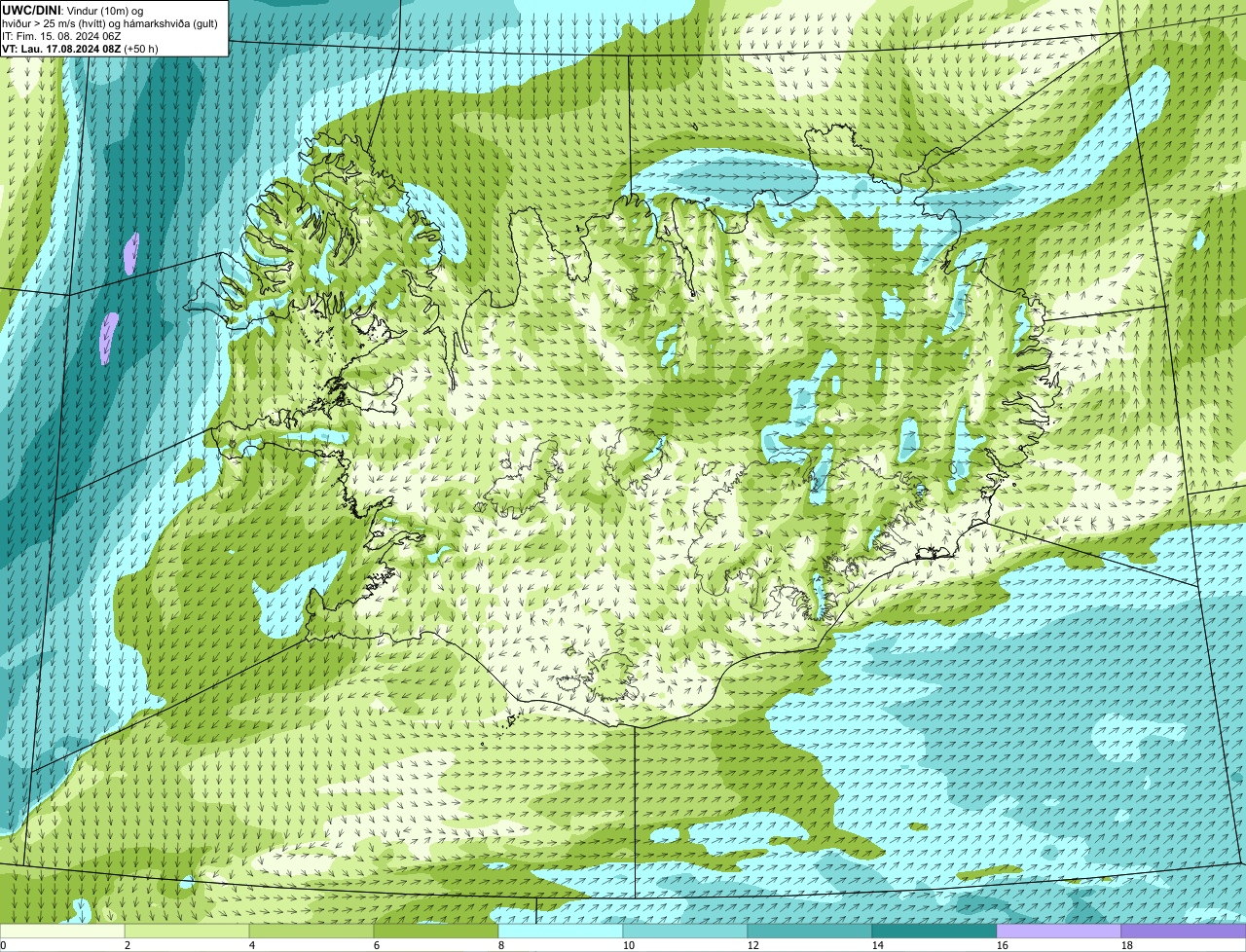Click the 12–14 m/s teal legend swatch
Screen dimensions: 1246x952
[810, 931]
